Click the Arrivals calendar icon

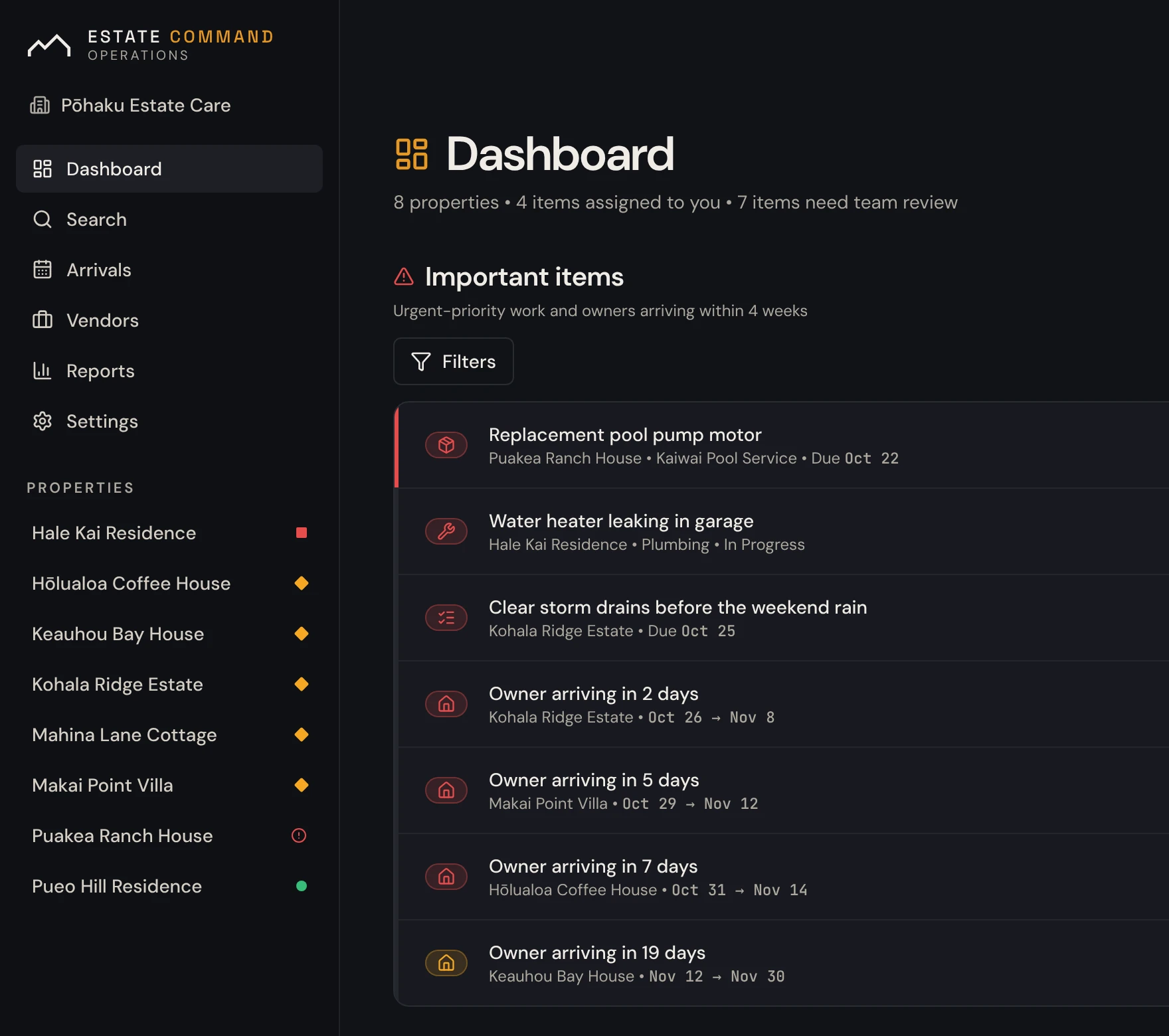coord(43,270)
